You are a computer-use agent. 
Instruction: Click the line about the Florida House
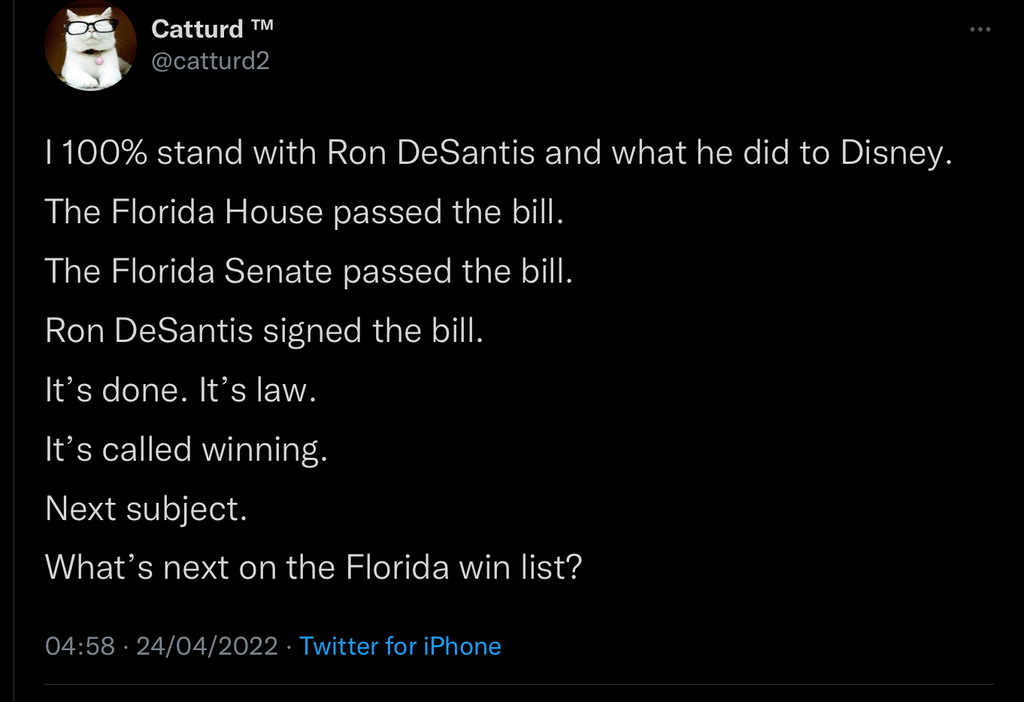point(305,213)
